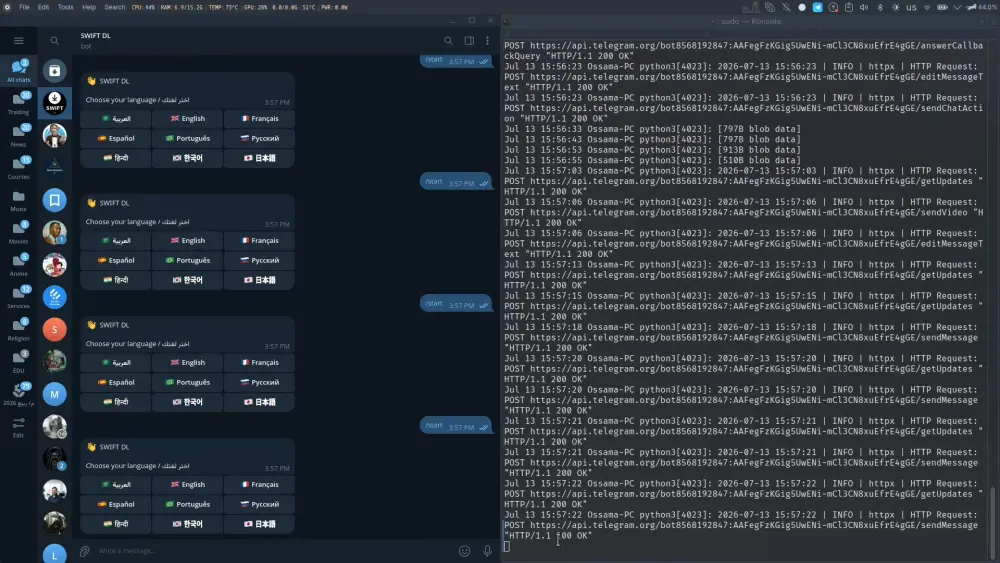The height and width of the screenshot is (563, 1000).
Task: Choose العربية in the topmost language message
Action: 116,119
